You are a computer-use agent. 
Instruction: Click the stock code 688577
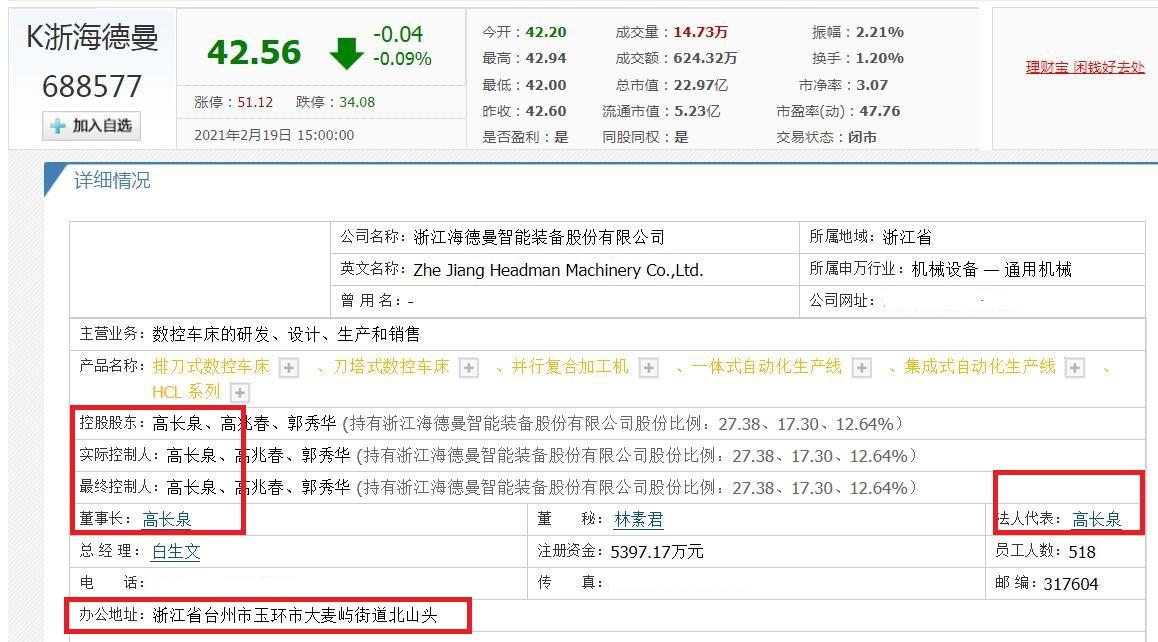[x=92, y=86]
